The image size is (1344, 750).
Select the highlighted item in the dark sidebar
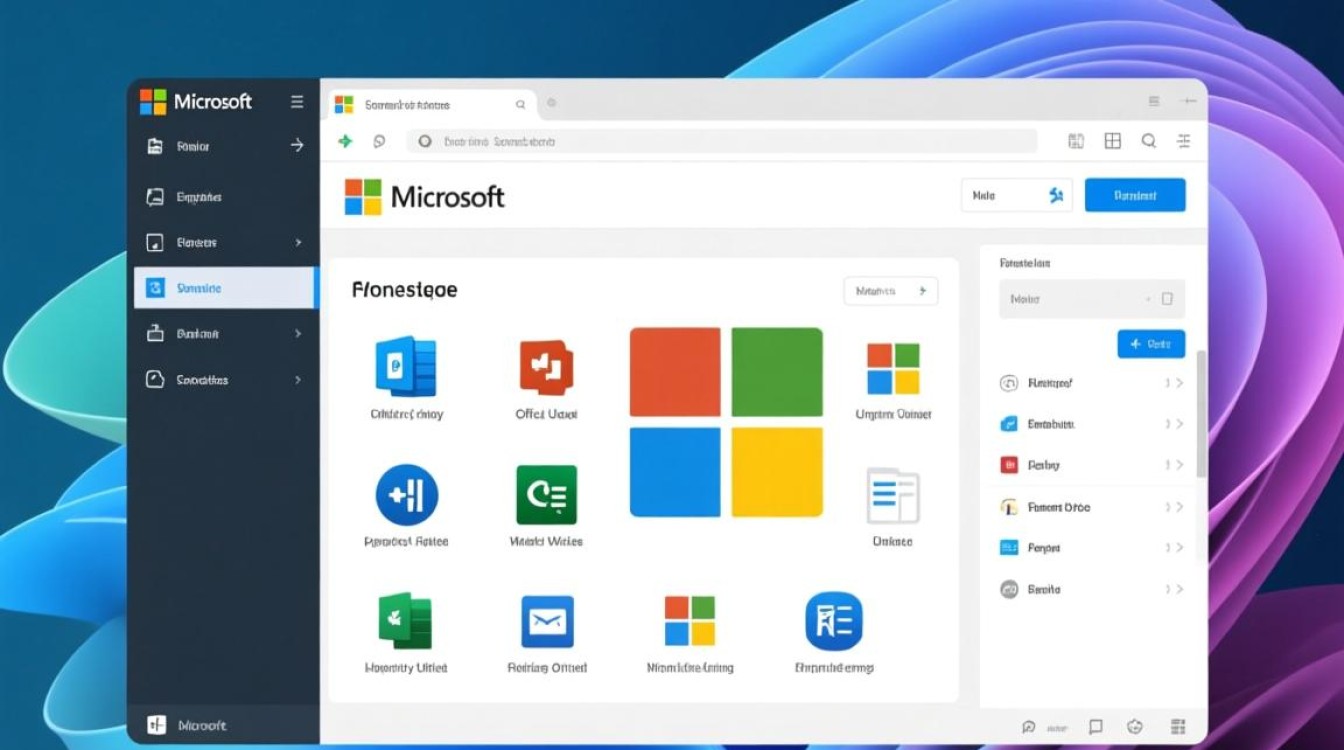tap(225, 288)
